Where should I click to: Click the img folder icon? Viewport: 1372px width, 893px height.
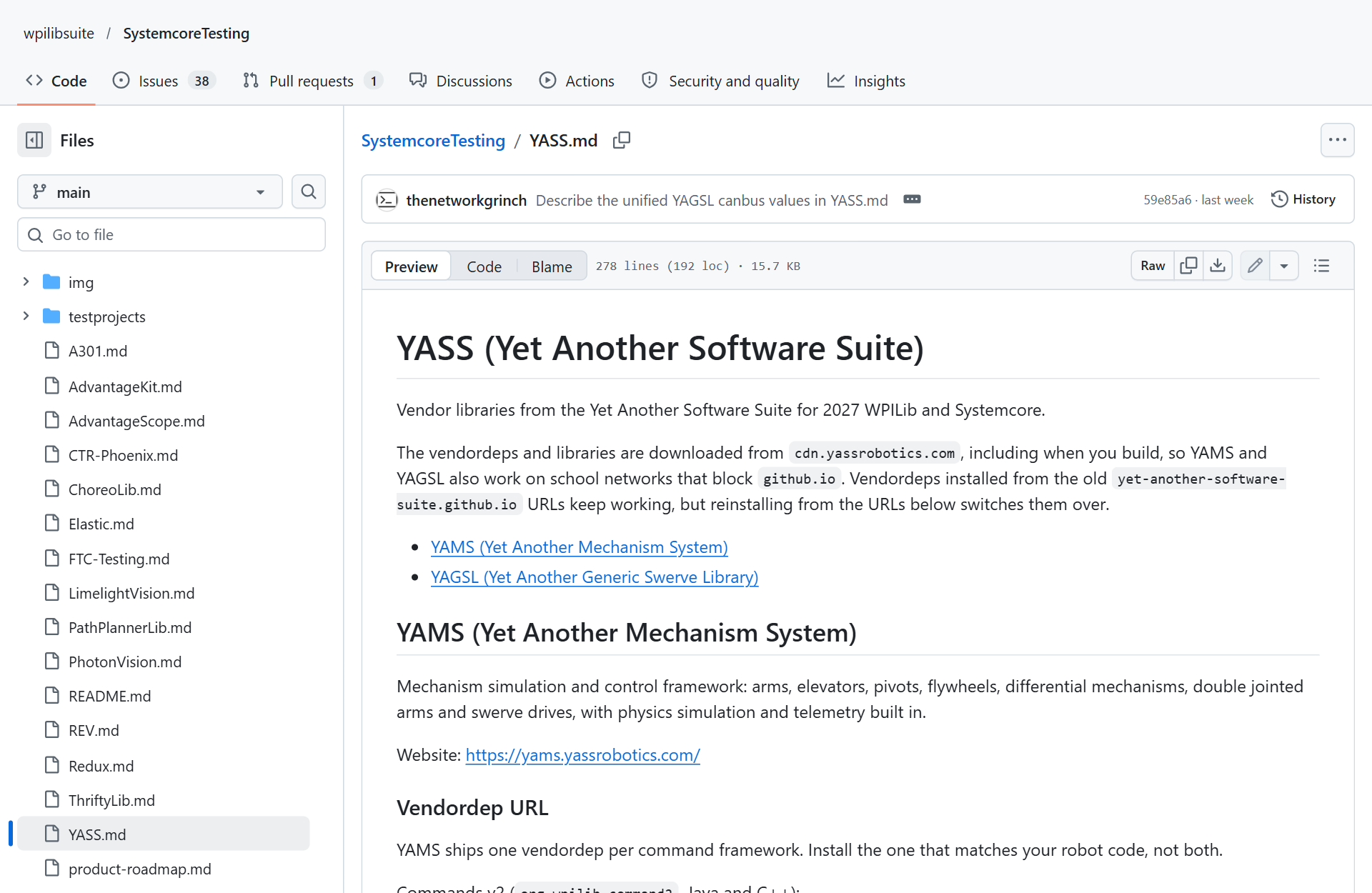(51, 281)
